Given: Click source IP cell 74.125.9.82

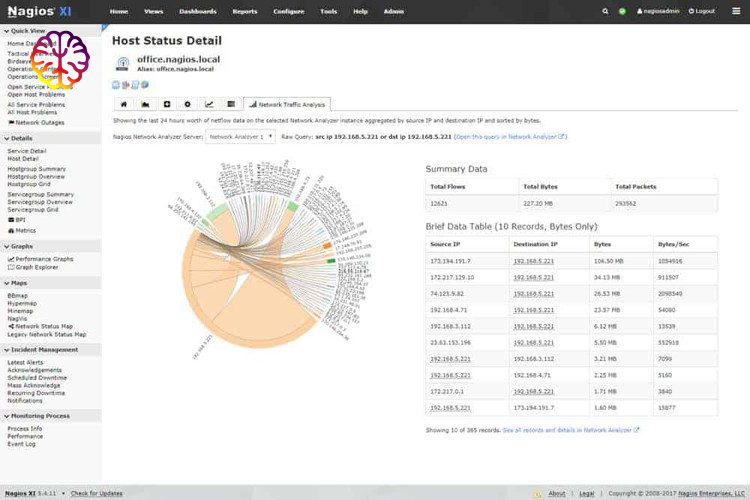Looking at the screenshot, I should [x=447, y=294].
